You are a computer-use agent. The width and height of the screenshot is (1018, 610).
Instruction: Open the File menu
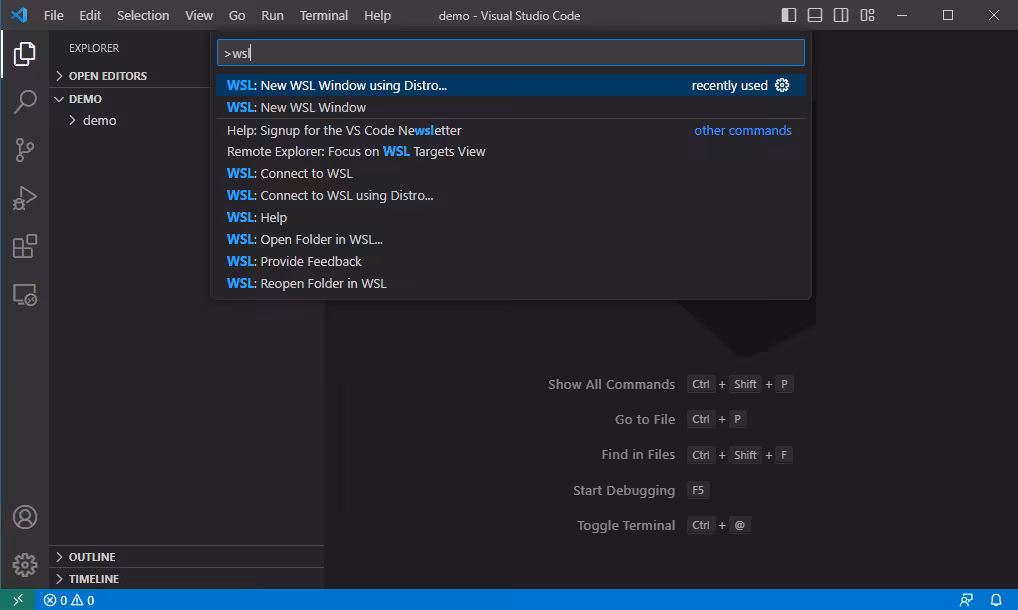pyautogui.click(x=53, y=15)
